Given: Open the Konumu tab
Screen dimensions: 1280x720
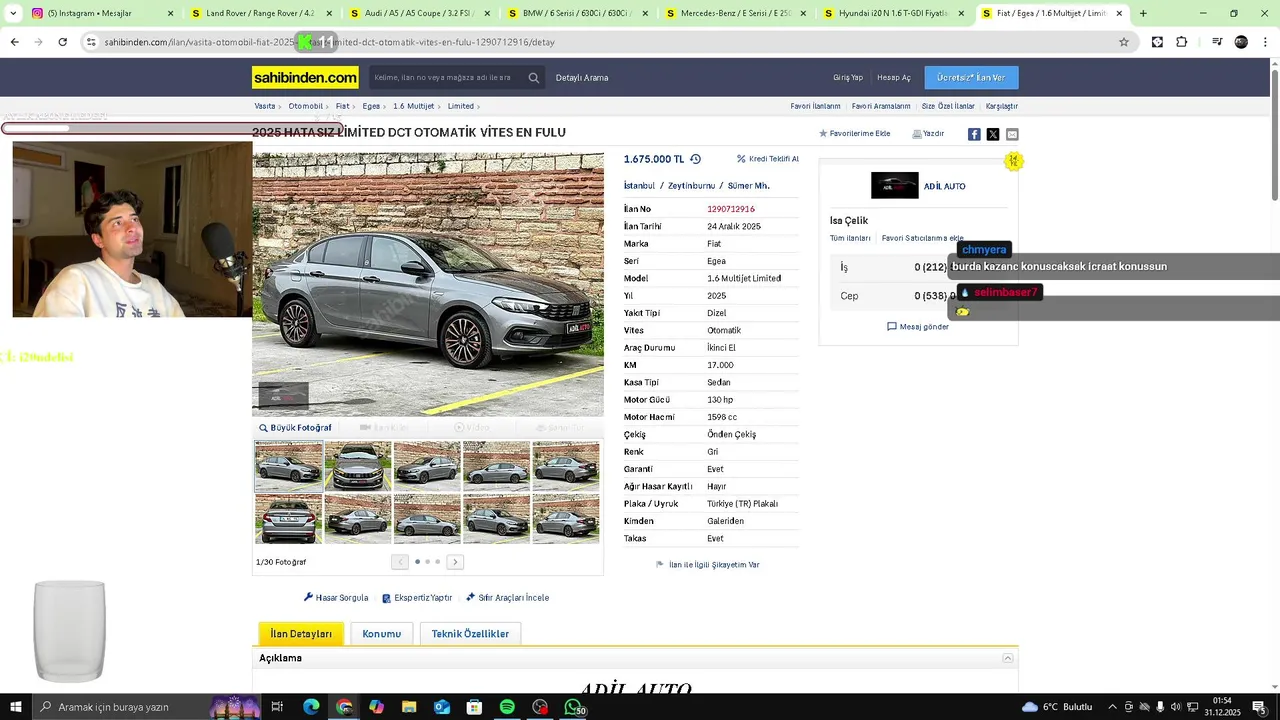Looking at the screenshot, I should 381,634.
